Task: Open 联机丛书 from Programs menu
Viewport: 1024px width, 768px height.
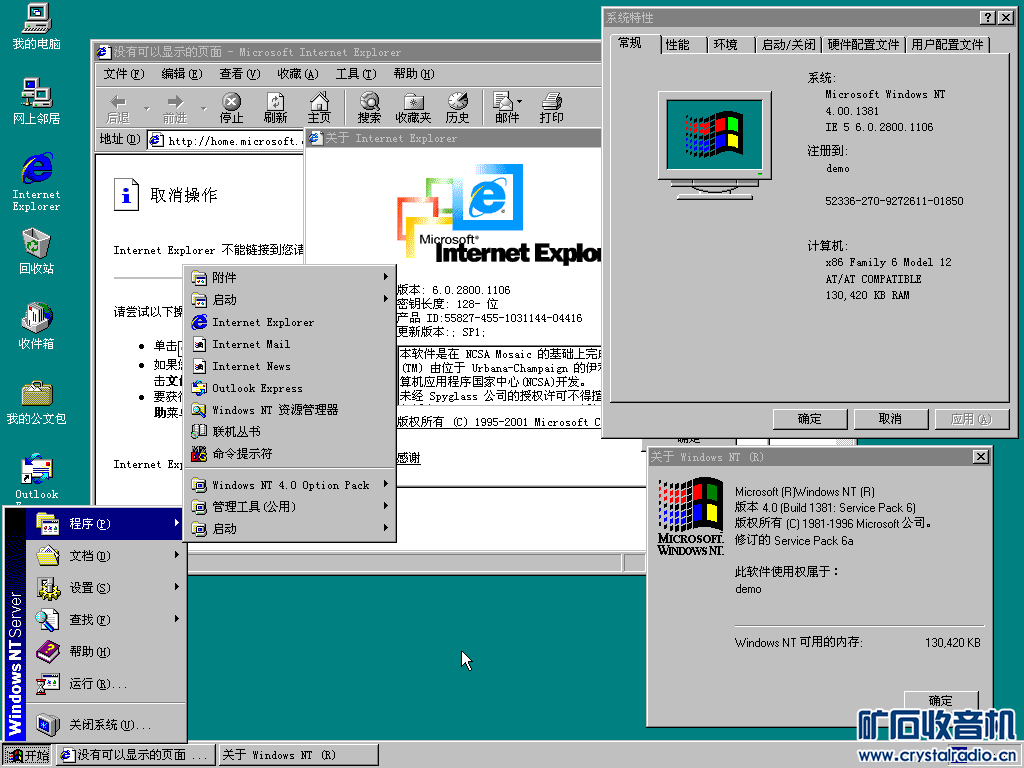Action: [x=291, y=432]
